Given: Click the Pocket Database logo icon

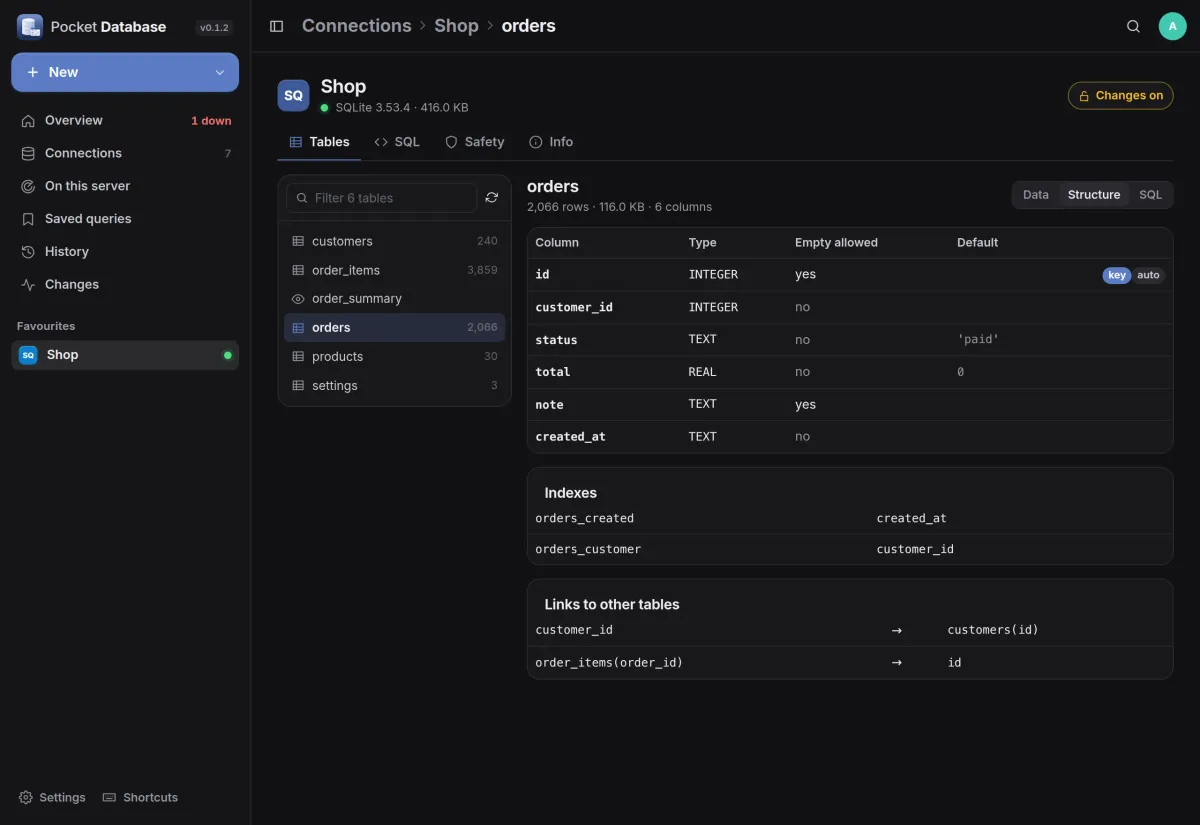Looking at the screenshot, I should click(x=30, y=27).
